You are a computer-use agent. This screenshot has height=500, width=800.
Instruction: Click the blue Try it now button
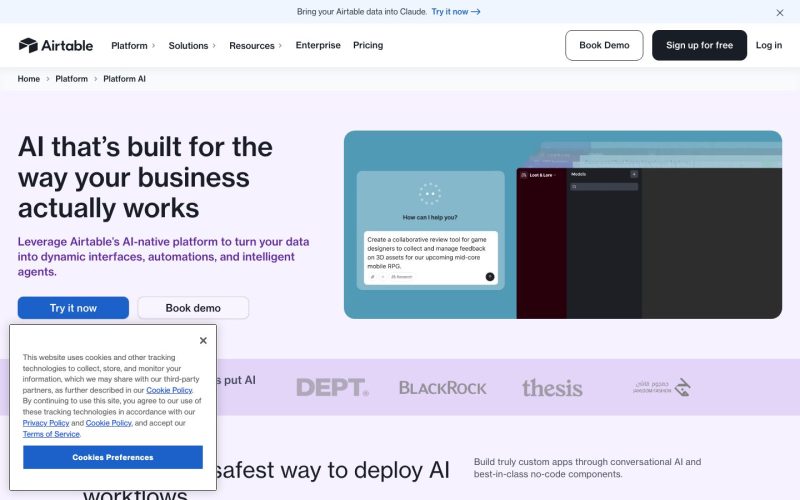tap(73, 308)
